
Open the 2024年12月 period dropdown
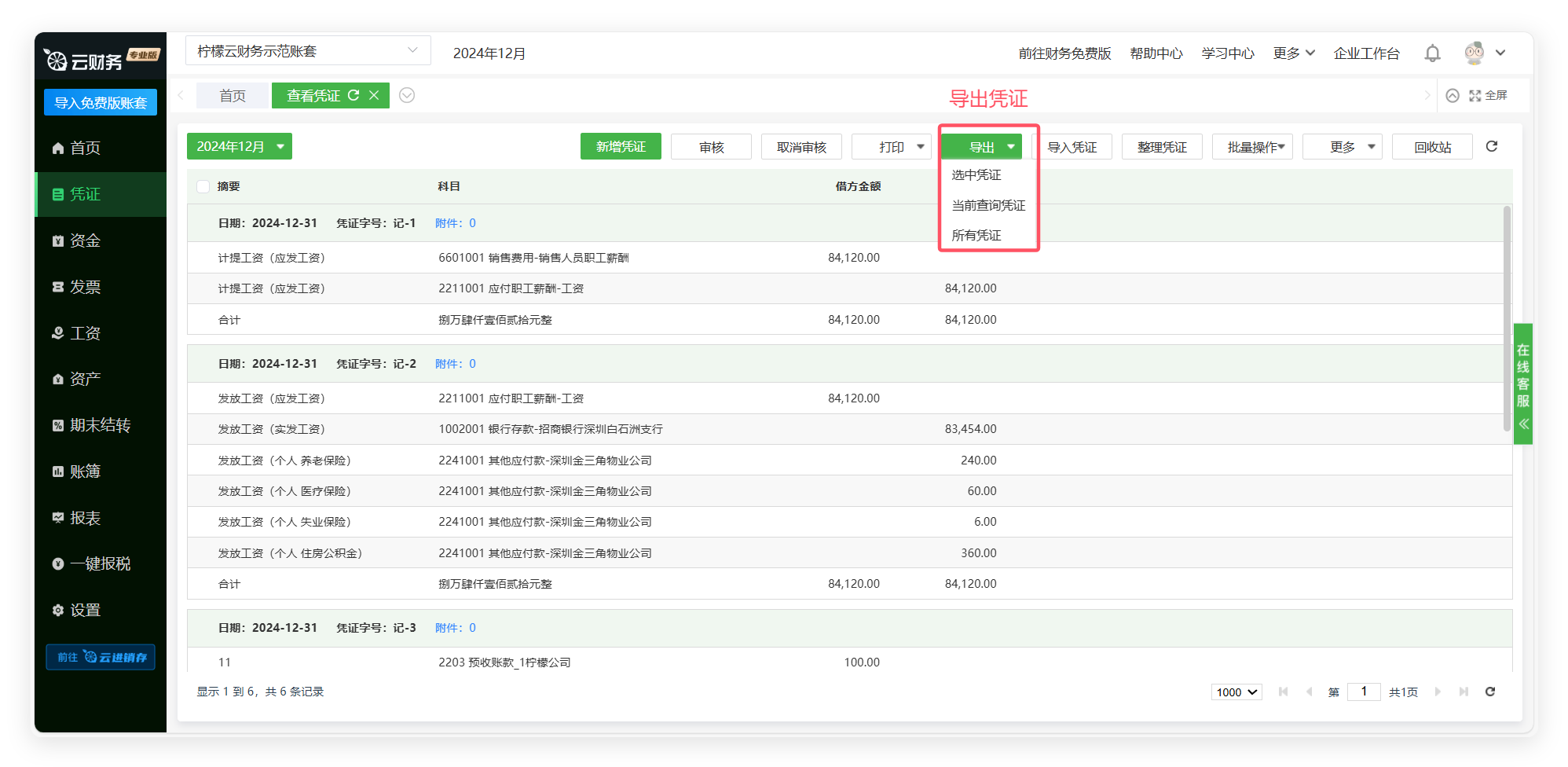(239, 146)
